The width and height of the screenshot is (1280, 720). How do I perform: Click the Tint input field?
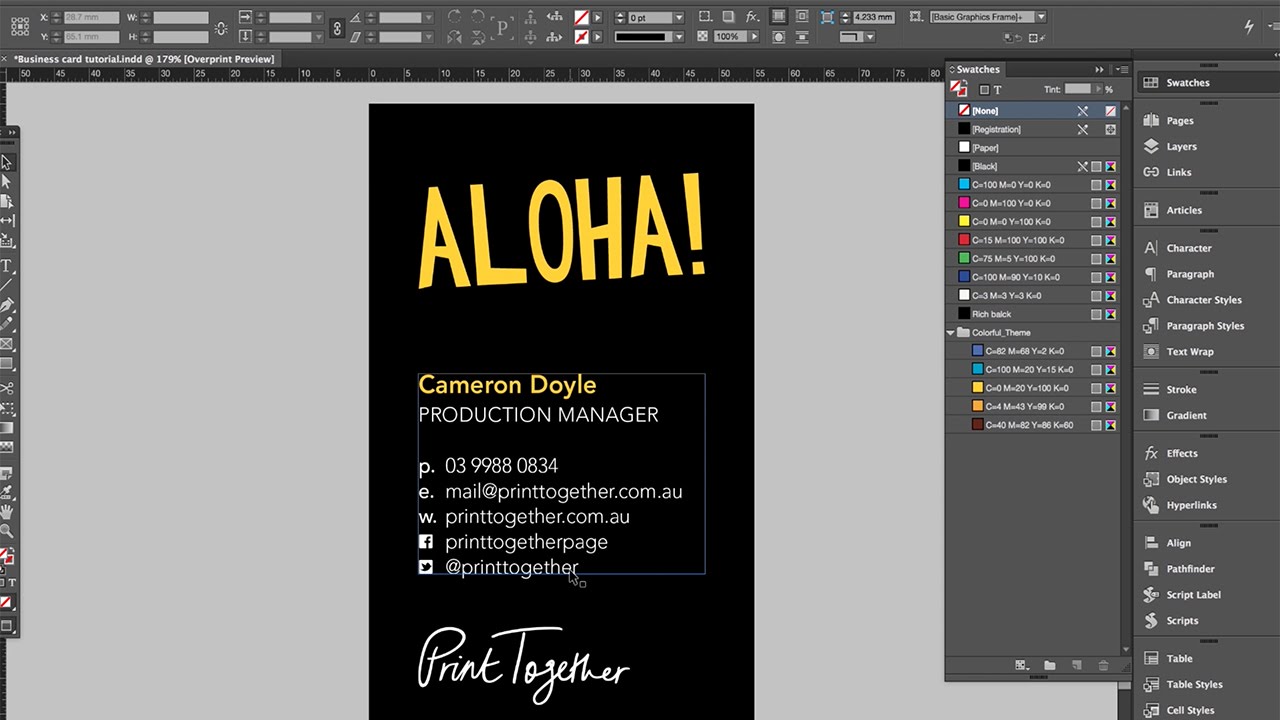tap(1078, 90)
